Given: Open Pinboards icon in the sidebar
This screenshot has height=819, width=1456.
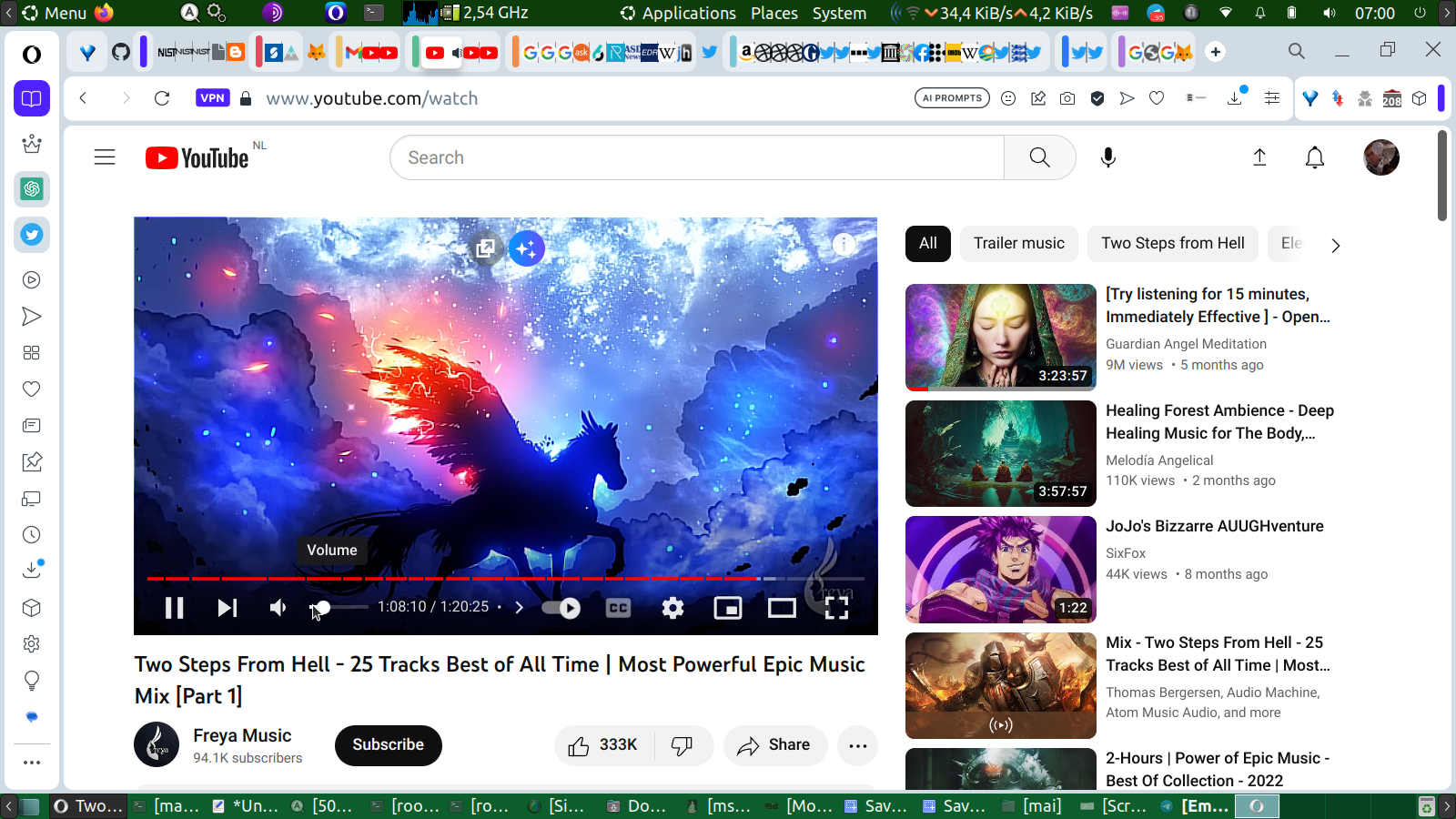Looking at the screenshot, I should pyautogui.click(x=32, y=462).
